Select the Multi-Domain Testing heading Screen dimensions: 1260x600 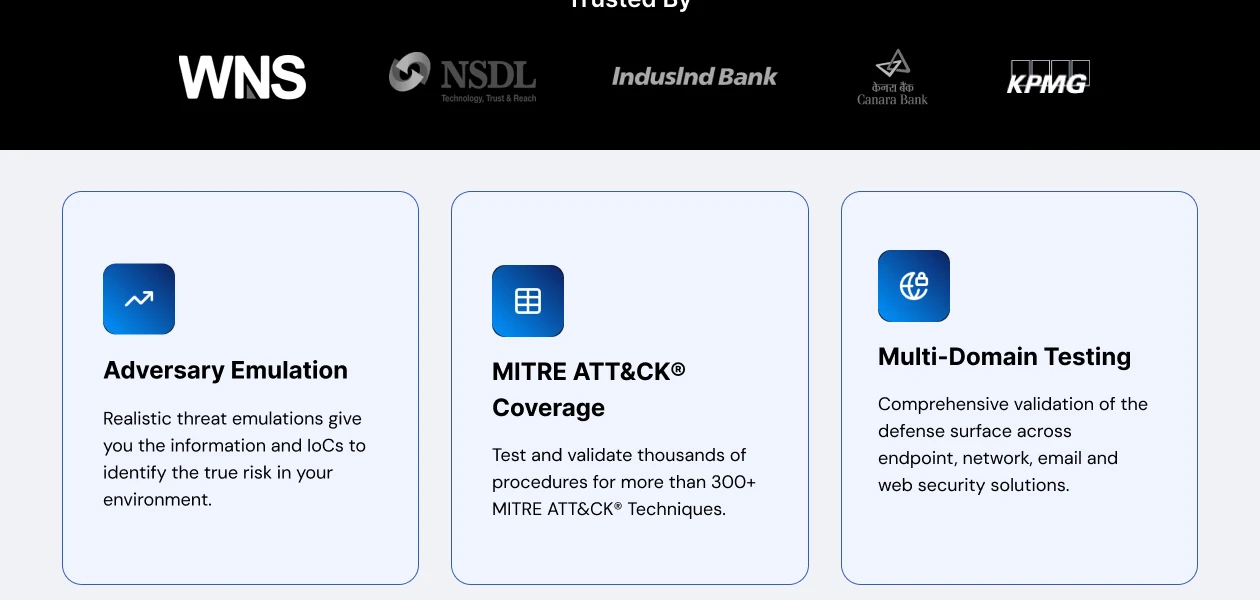tap(1004, 357)
